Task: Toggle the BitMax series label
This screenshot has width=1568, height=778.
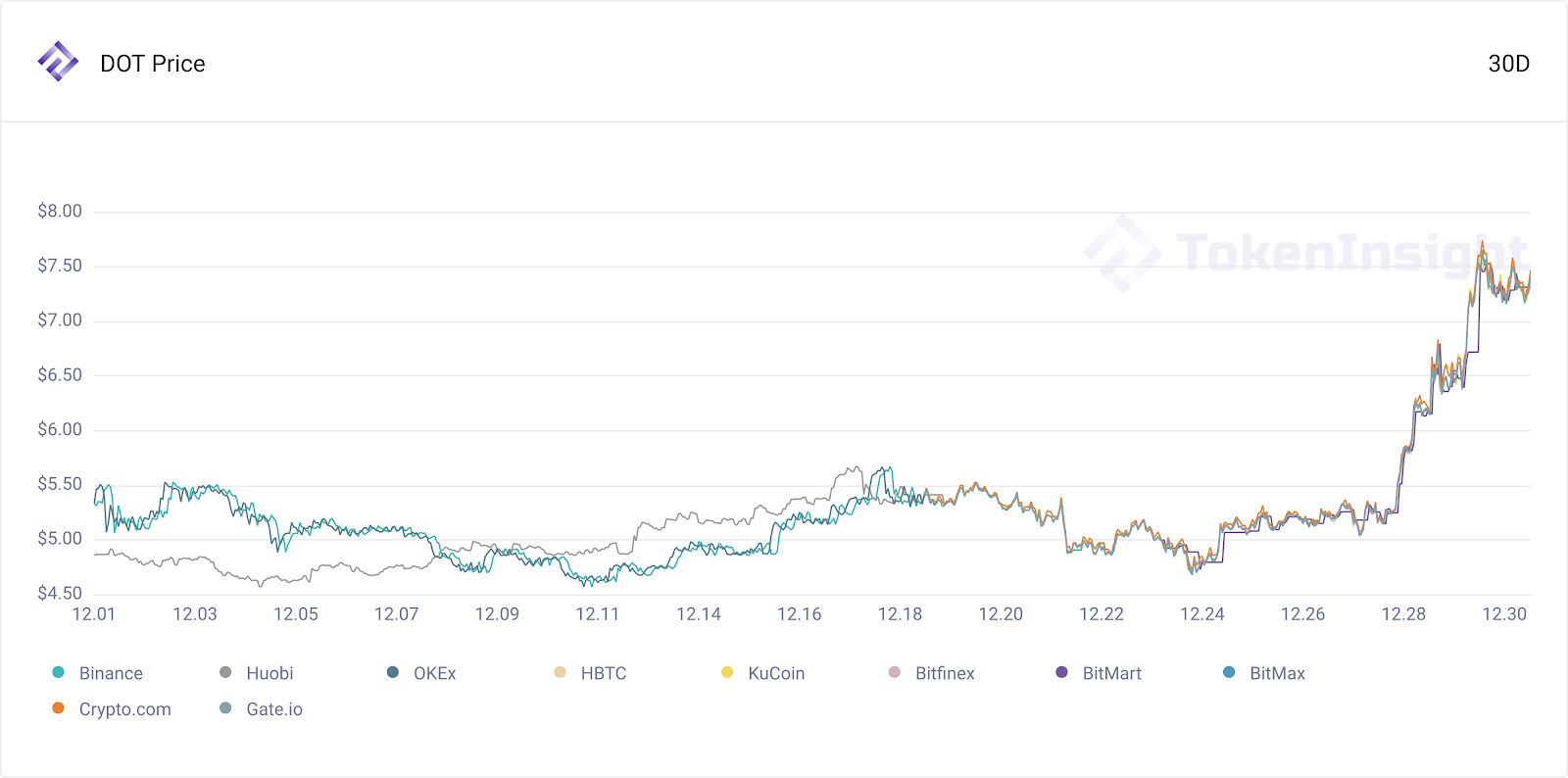Action: [x=1278, y=673]
